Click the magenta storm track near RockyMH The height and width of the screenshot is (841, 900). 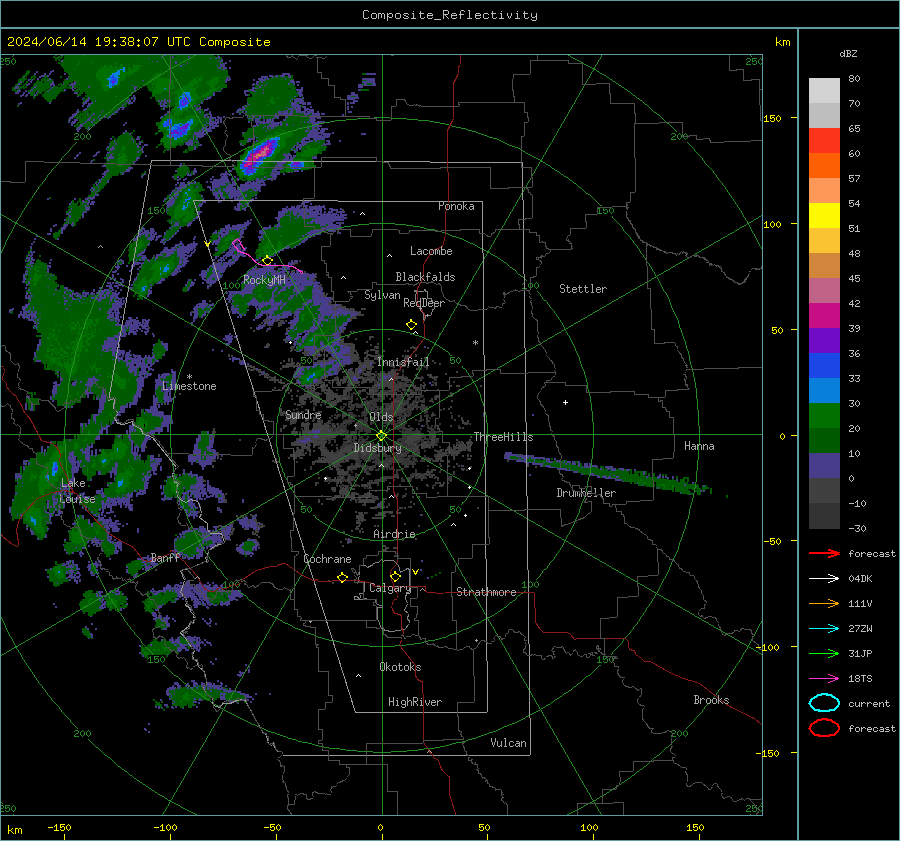click(x=266, y=258)
